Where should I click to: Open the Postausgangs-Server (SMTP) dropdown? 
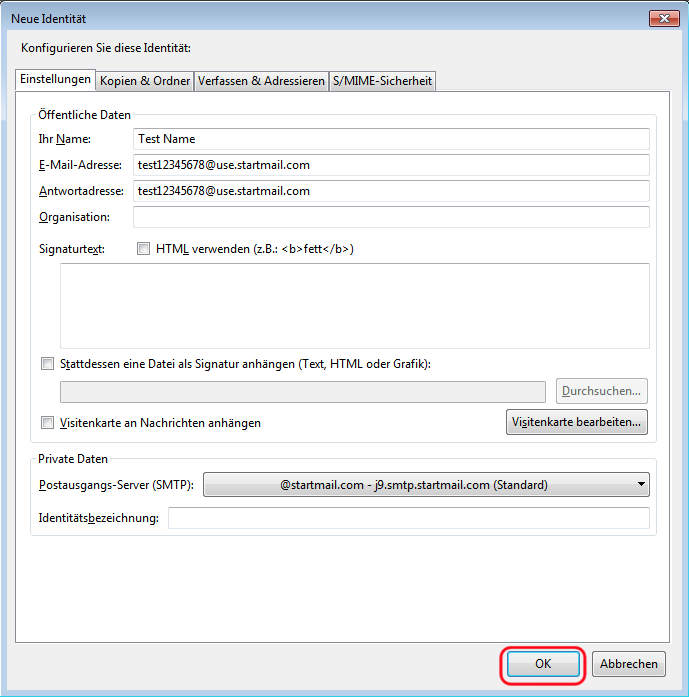click(x=426, y=485)
